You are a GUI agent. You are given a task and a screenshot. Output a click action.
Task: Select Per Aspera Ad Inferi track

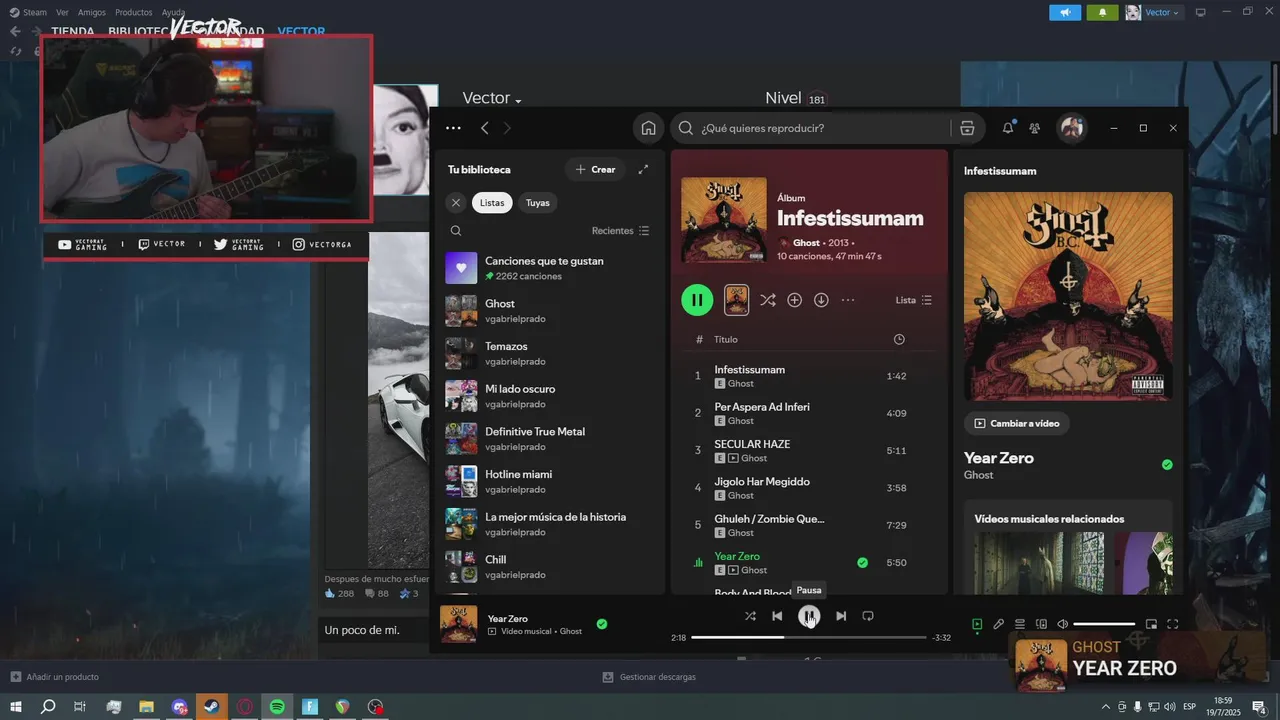809,414
